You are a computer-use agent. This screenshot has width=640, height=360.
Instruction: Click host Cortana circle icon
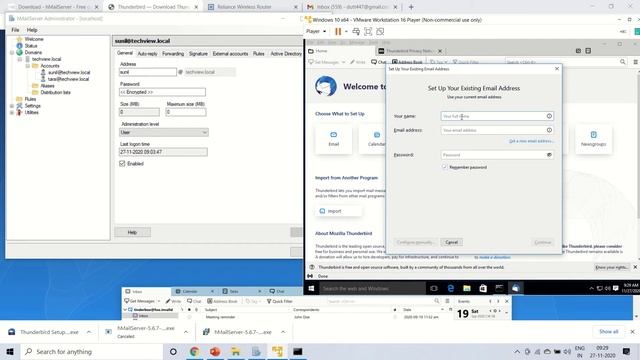tap(173, 352)
